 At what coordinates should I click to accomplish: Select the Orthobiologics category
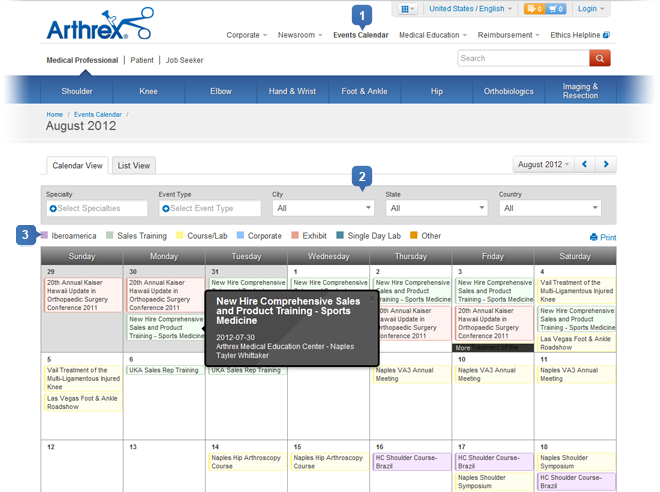click(508, 91)
